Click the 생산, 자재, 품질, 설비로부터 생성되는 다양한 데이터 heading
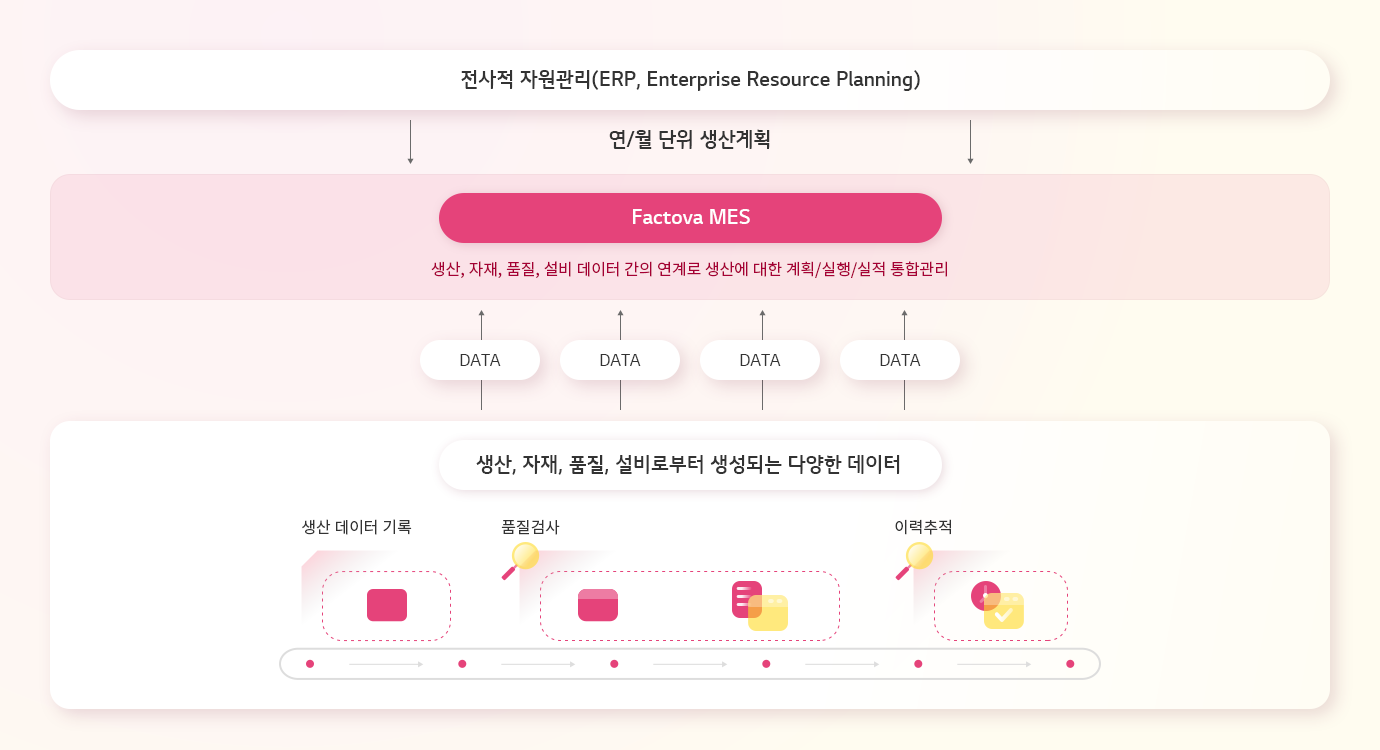1380x750 pixels. [x=690, y=465]
